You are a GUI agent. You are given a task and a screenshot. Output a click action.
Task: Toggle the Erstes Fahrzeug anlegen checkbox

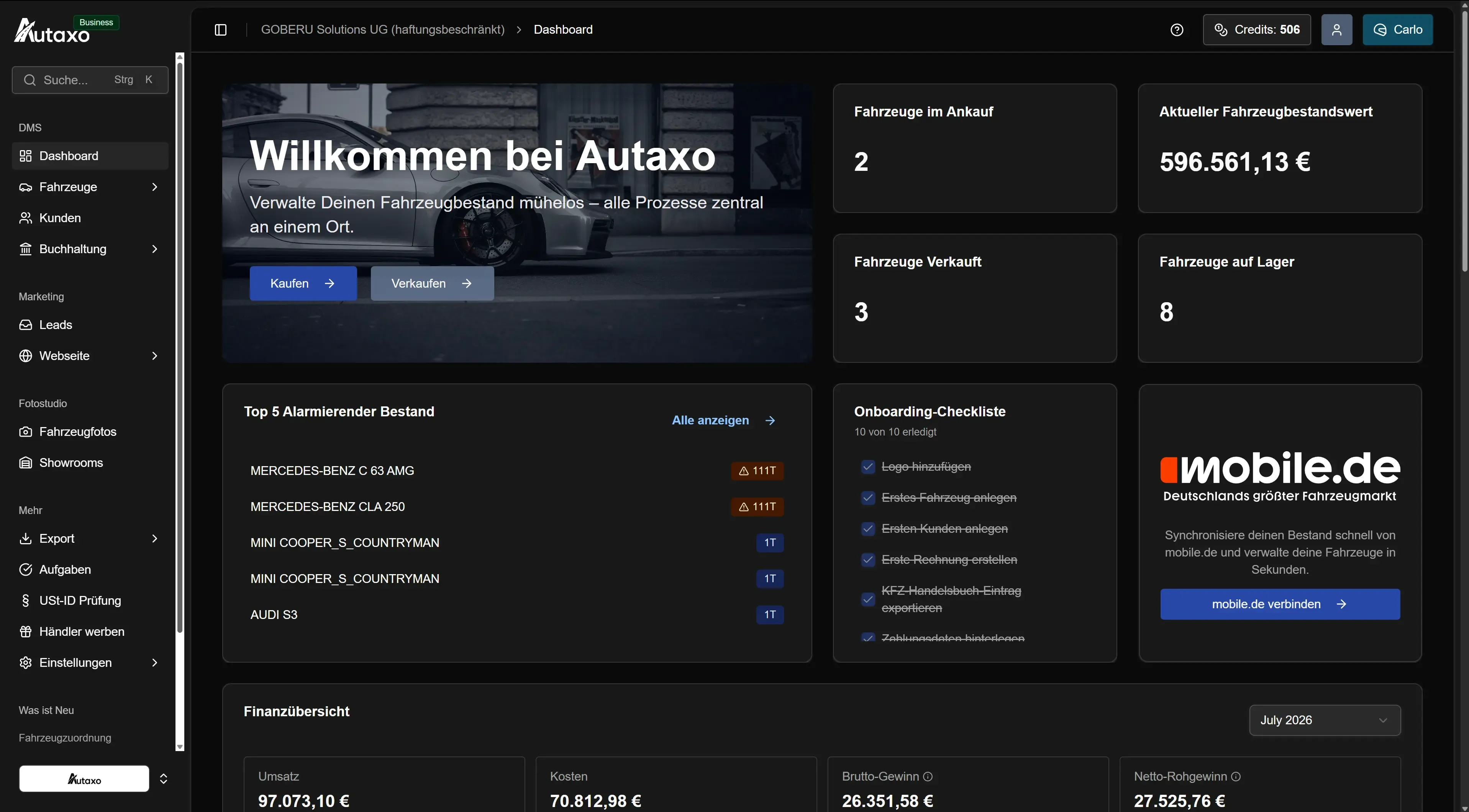(x=868, y=498)
